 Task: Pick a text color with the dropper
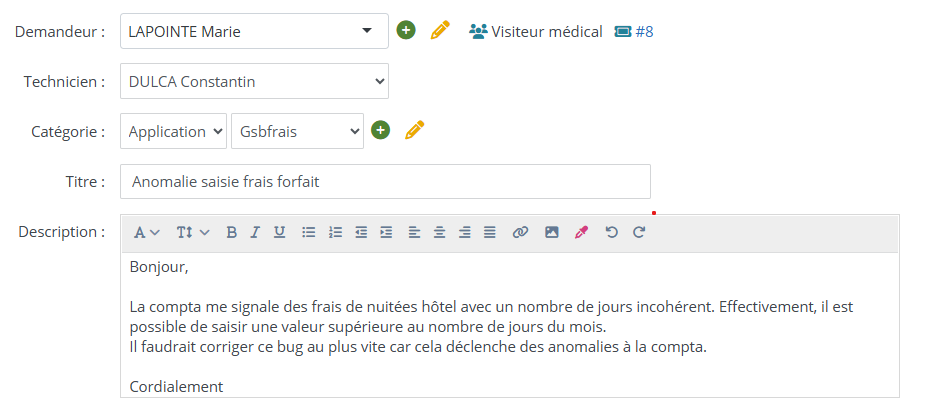click(x=581, y=232)
